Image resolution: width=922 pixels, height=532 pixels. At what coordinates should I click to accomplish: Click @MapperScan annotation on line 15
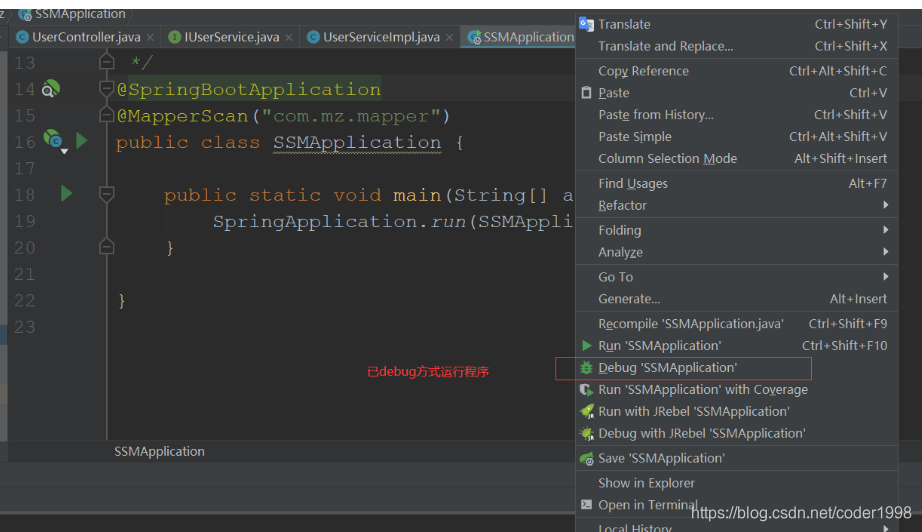182,116
